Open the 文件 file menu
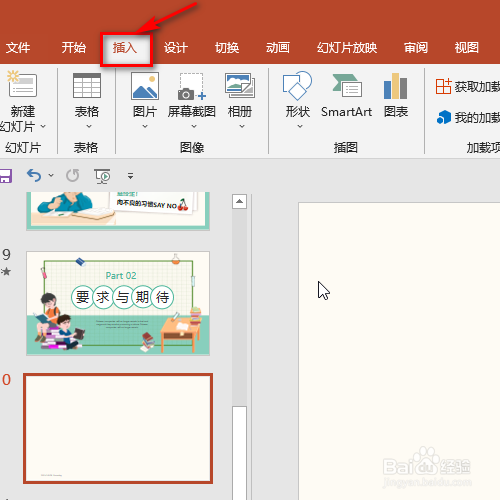Viewport: 500px width, 500px height. [x=18, y=48]
